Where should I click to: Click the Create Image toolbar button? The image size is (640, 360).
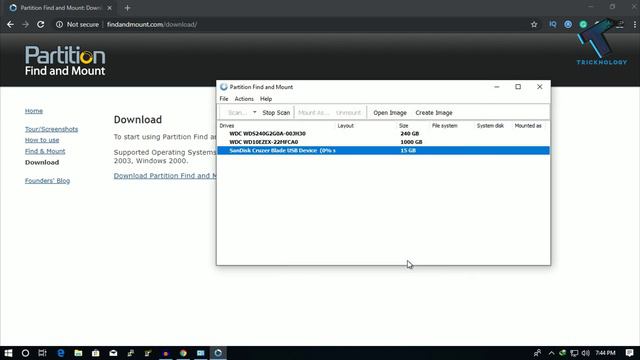tap(434, 113)
